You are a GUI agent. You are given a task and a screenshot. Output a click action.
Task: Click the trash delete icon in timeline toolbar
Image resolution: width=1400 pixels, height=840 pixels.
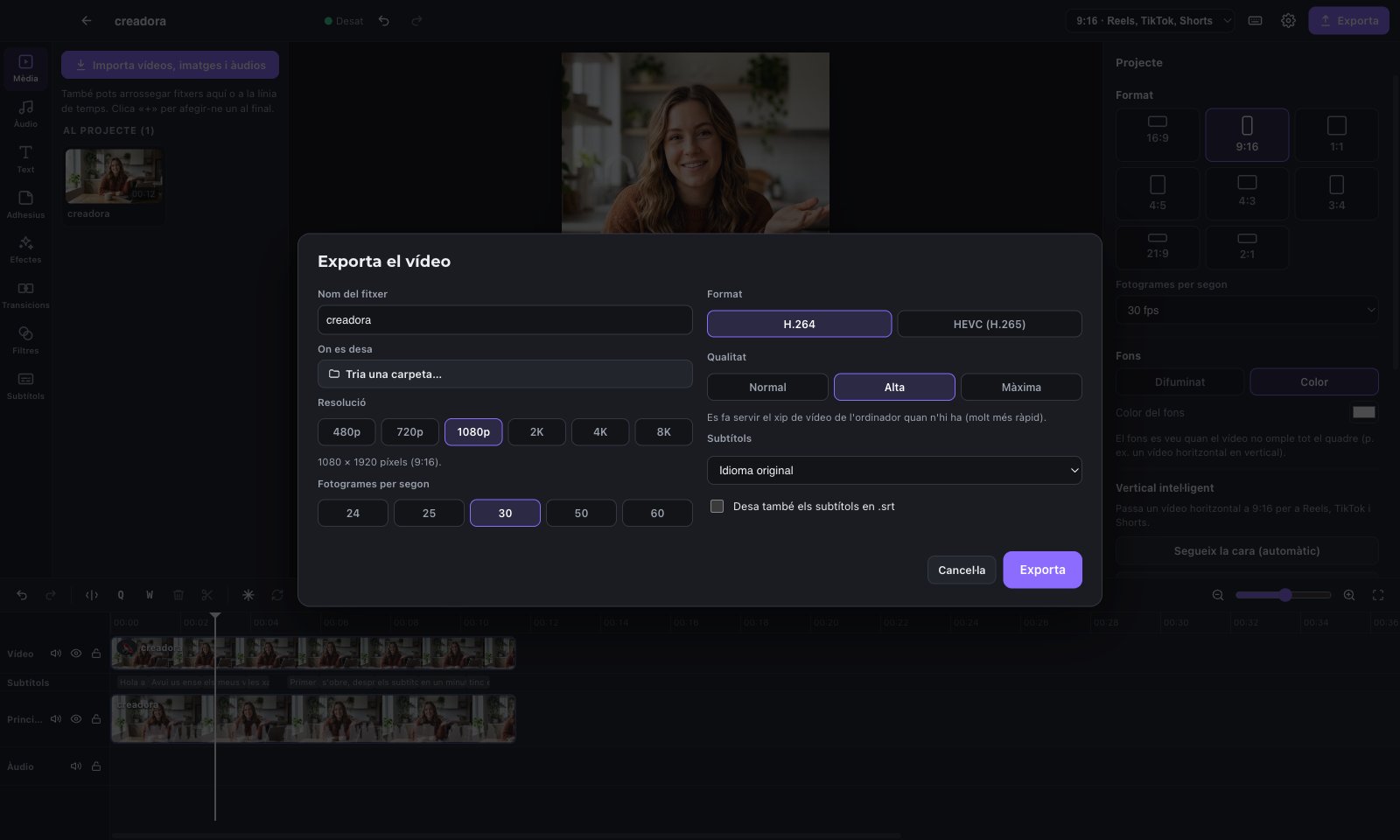(178, 595)
